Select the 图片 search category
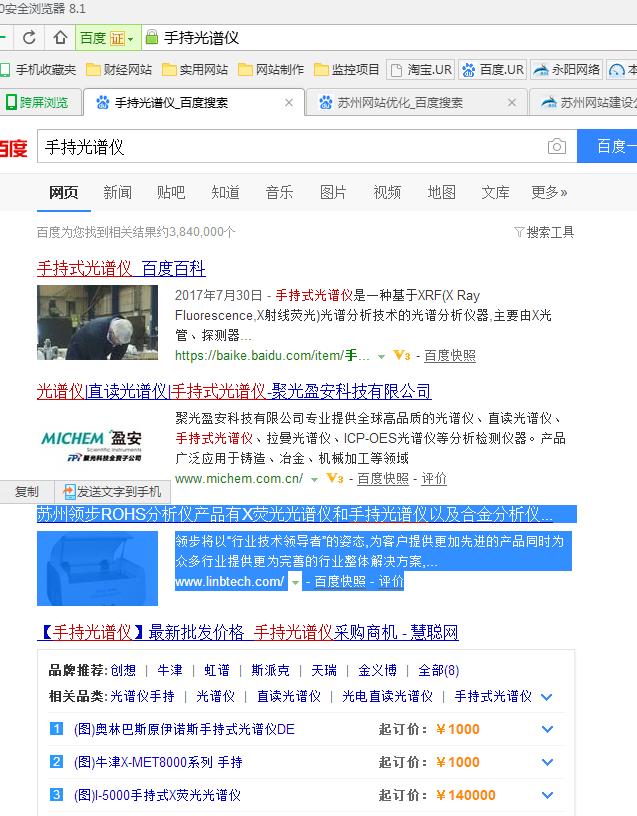The height and width of the screenshot is (816, 637). (333, 193)
